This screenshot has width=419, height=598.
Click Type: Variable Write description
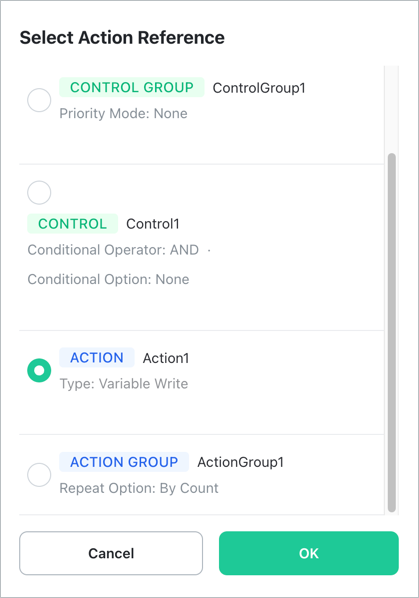[x=124, y=384]
